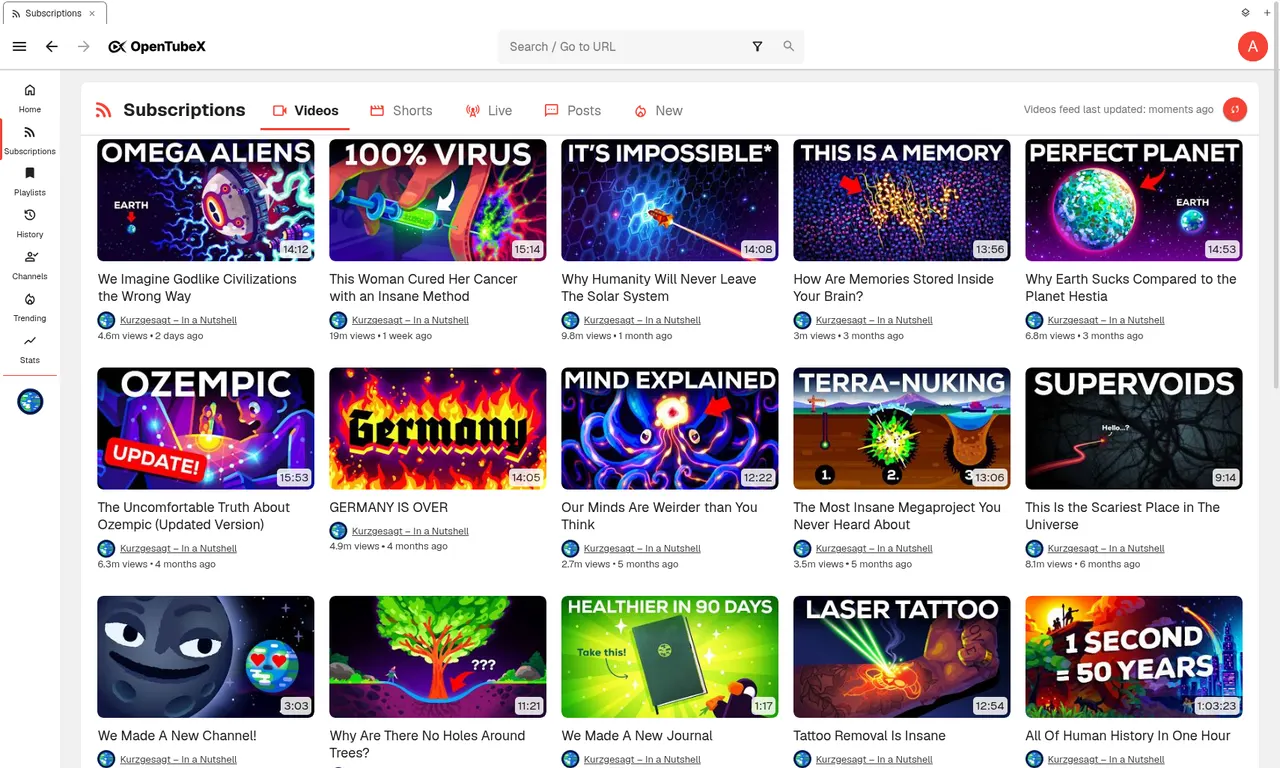Viewport: 1280px width, 768px height.
Task: Open the 'IT'S IMPOSSIBLE' video thumbnail
Action: [x=670, y=200]
